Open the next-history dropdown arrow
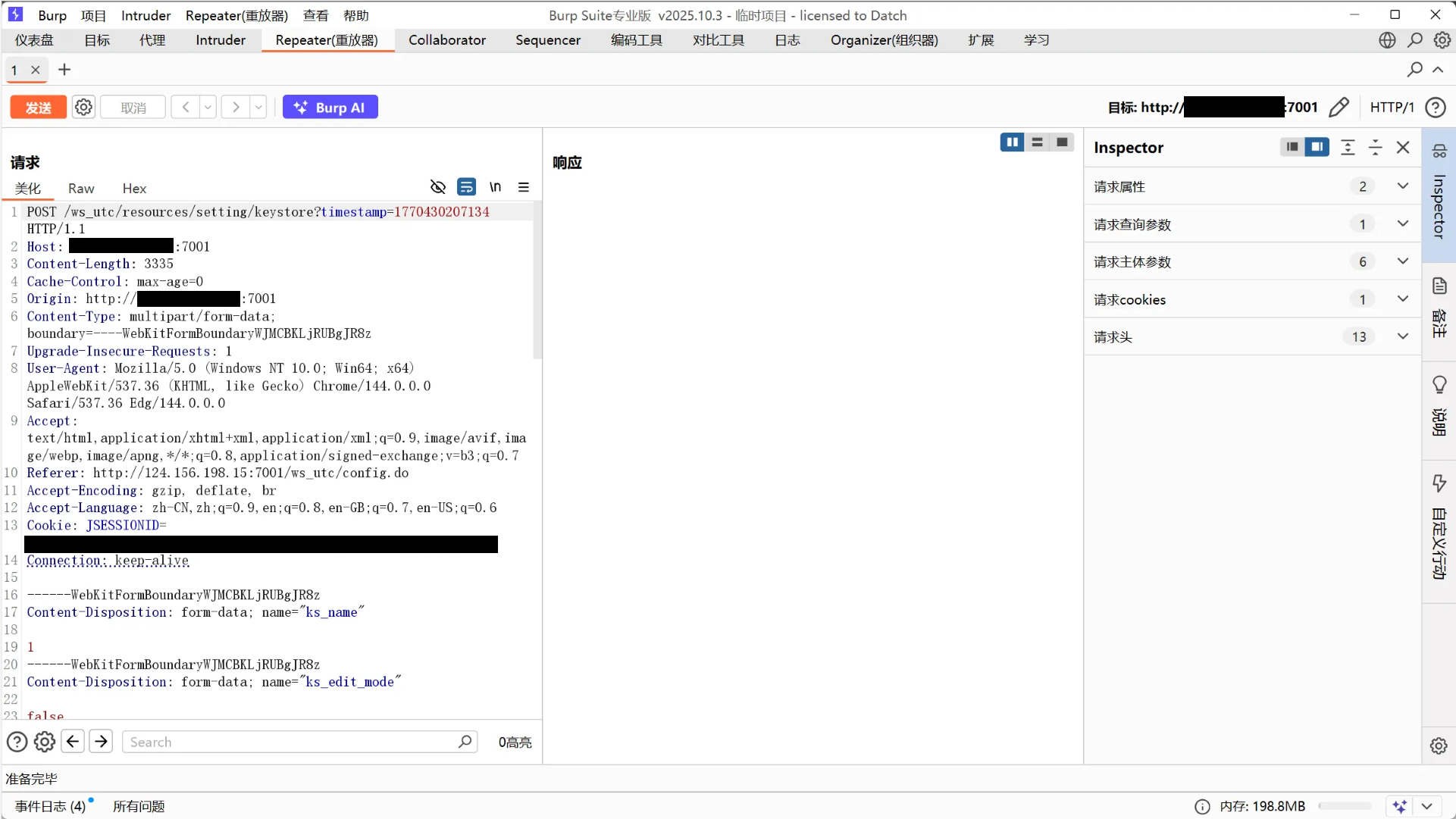 pyautogui.click(x=258, y=108)
